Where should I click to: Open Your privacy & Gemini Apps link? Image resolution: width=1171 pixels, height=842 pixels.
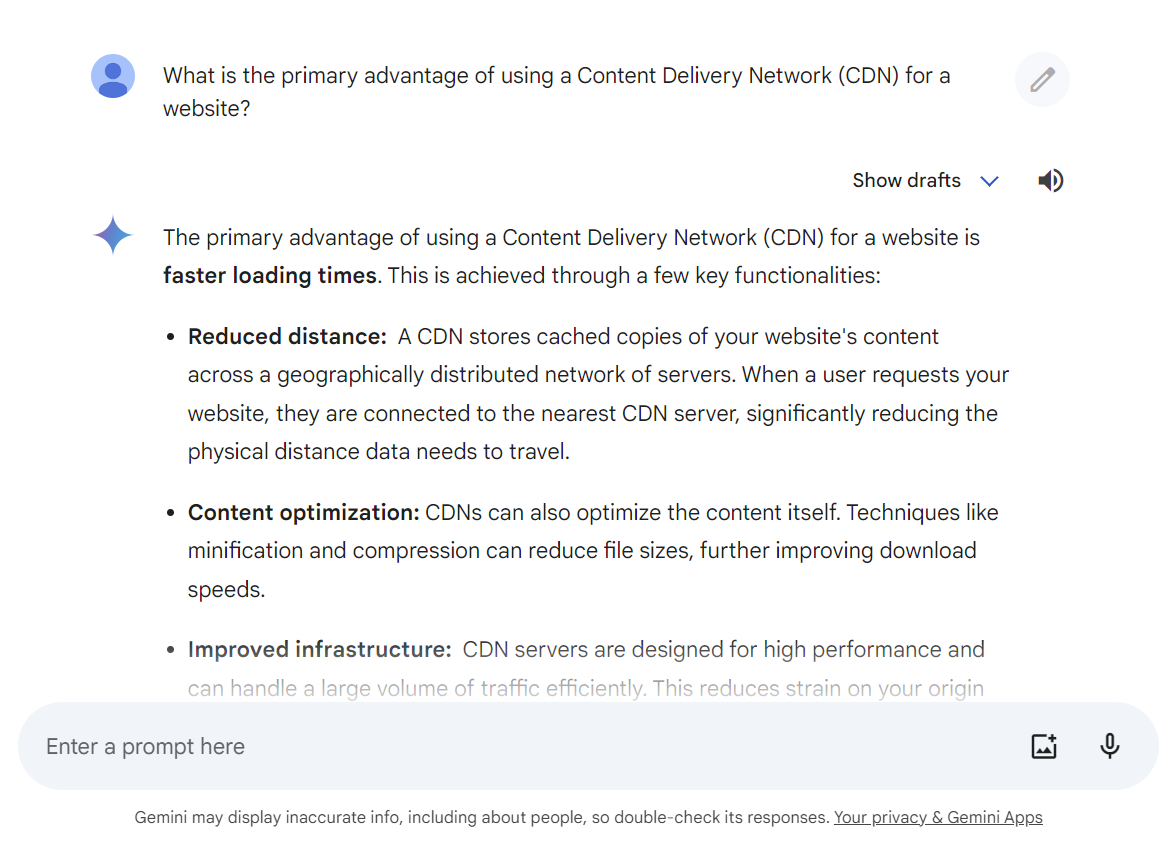[x=938, y=817]
